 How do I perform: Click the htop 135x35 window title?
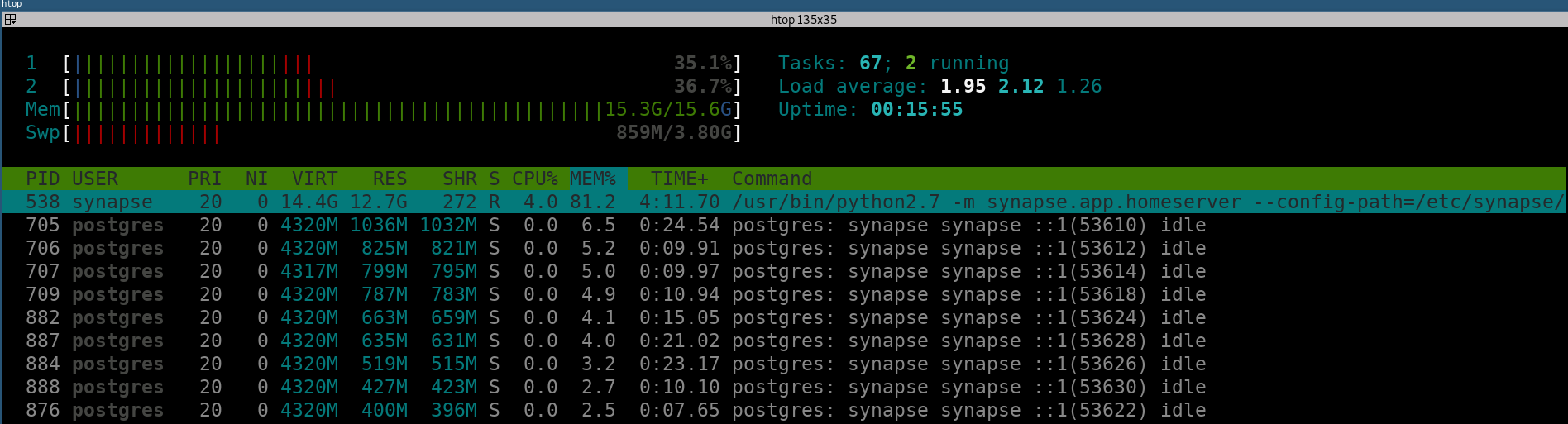click(x=803, y=19)
